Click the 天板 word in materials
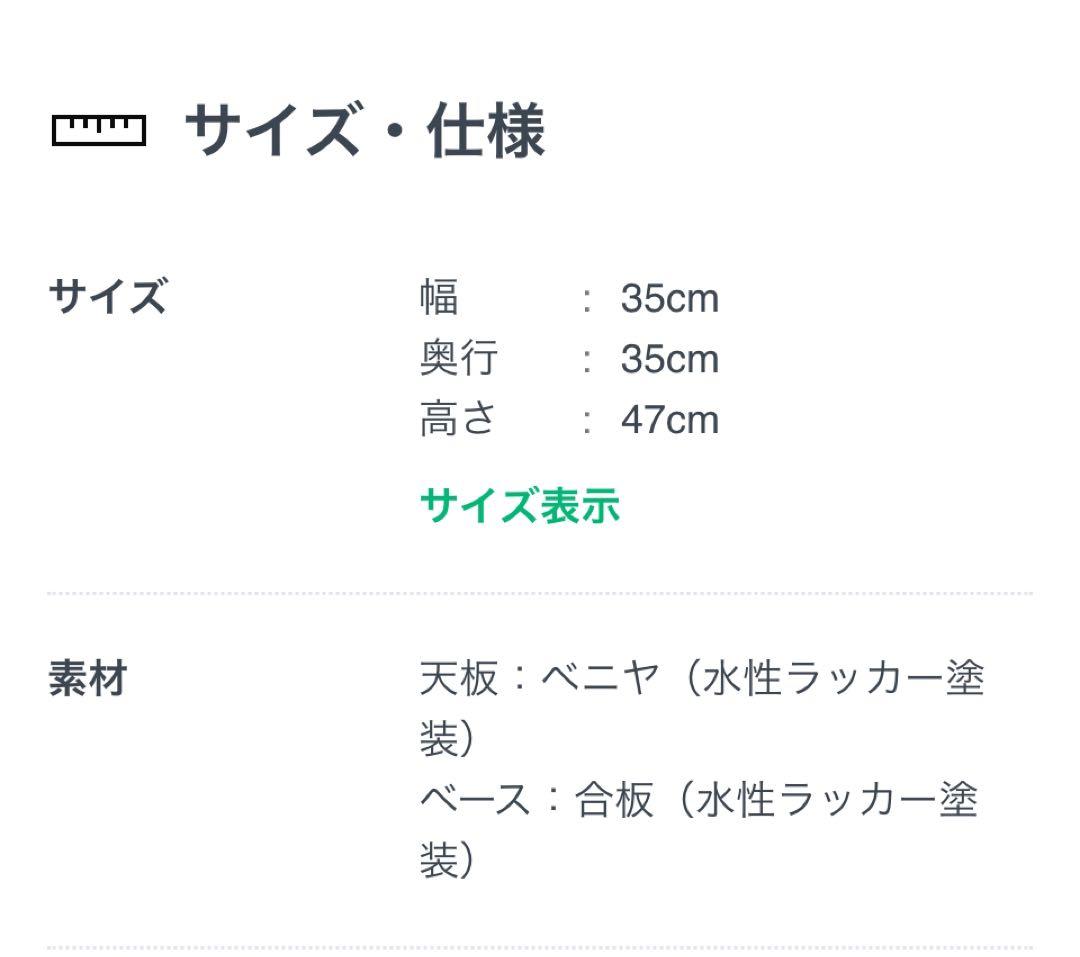The width and height of the screenshot is (1080, 957). coord(458,680)
